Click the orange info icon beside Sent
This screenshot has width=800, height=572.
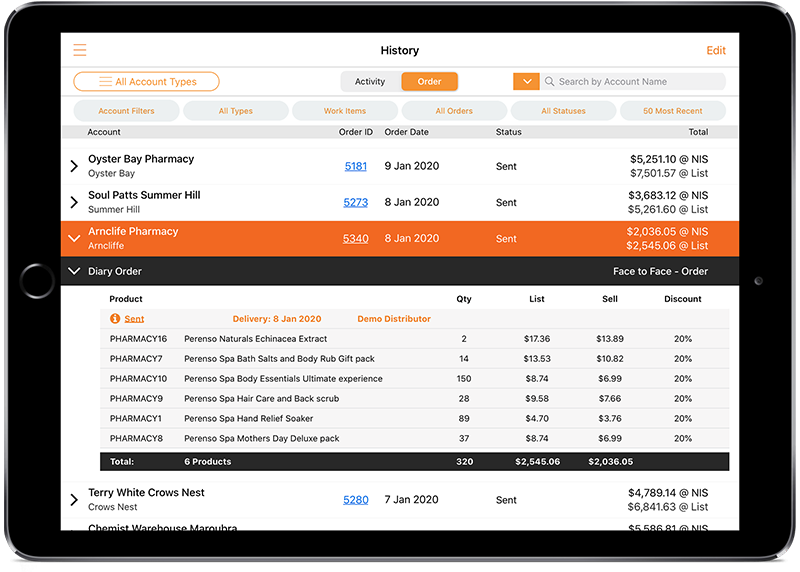point(116,319)
